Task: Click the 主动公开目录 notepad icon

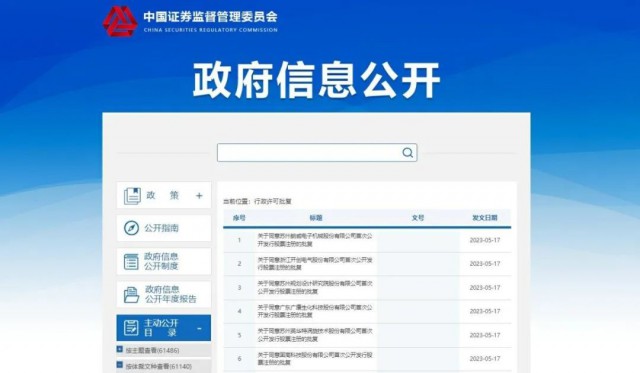Action: tap(131, 328)
